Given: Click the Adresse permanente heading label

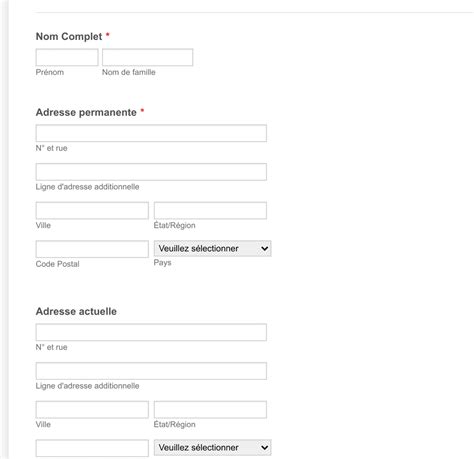Looking at the screenshot, I should click(x=86, y=112).
